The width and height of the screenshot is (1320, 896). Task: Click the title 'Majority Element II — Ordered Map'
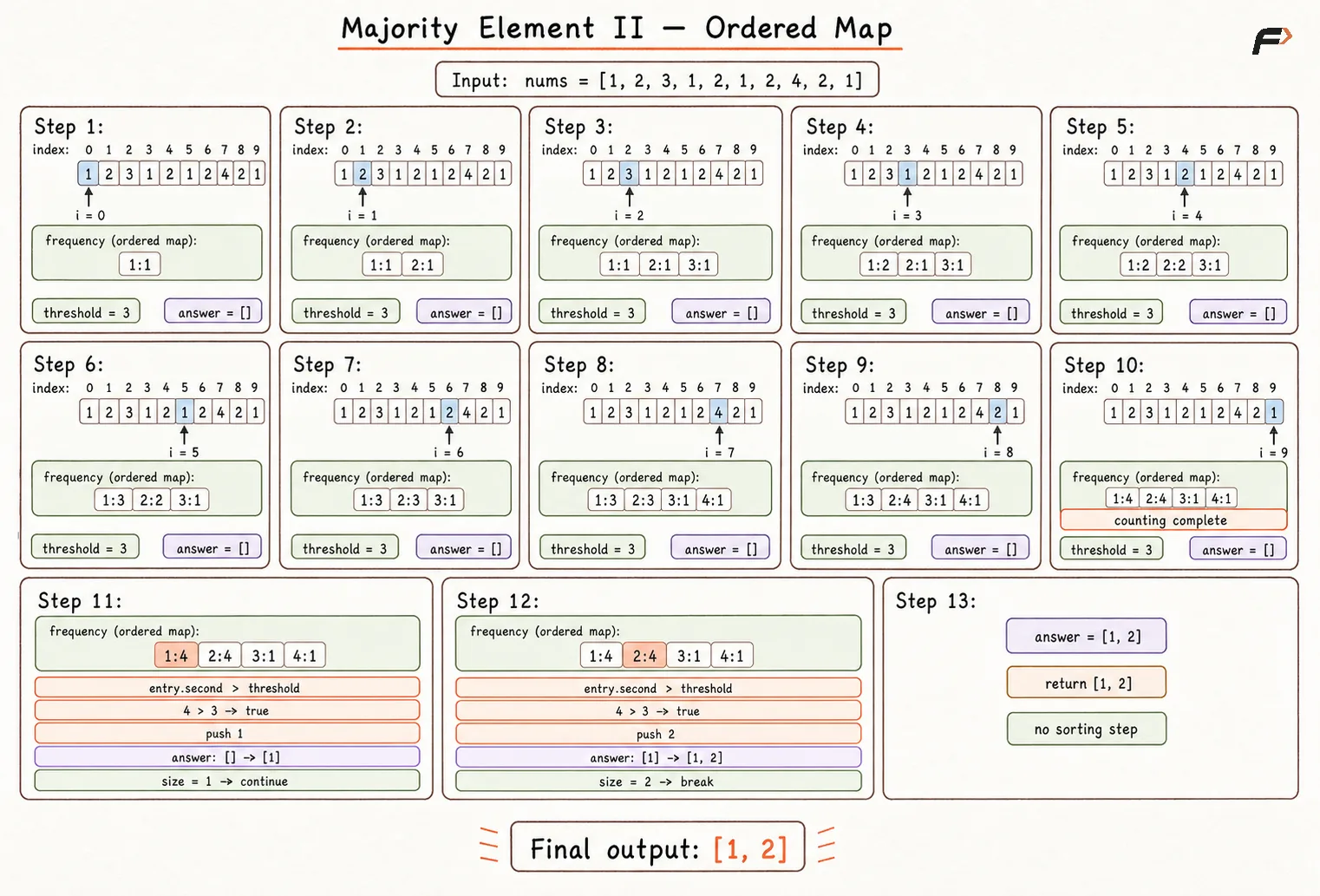pos(617,29)
